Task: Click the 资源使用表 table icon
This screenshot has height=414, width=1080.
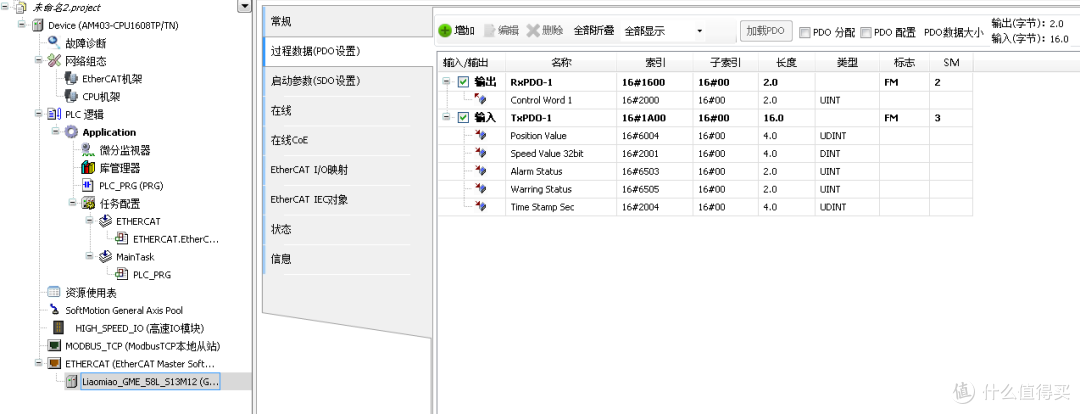Action: pyautogui.click(x=54, y=292)
